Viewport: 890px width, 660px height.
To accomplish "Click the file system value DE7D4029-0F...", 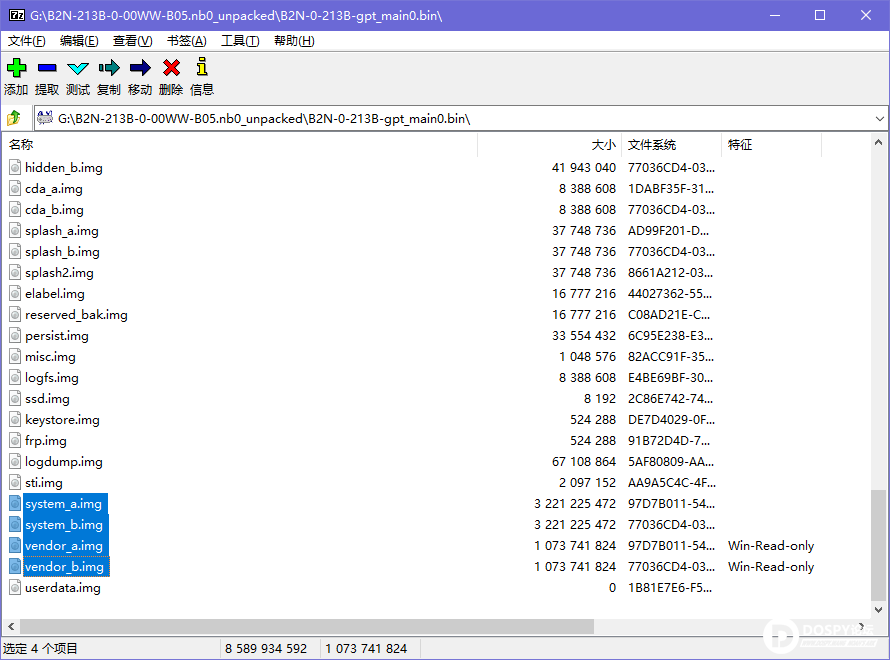I will 671,419.
